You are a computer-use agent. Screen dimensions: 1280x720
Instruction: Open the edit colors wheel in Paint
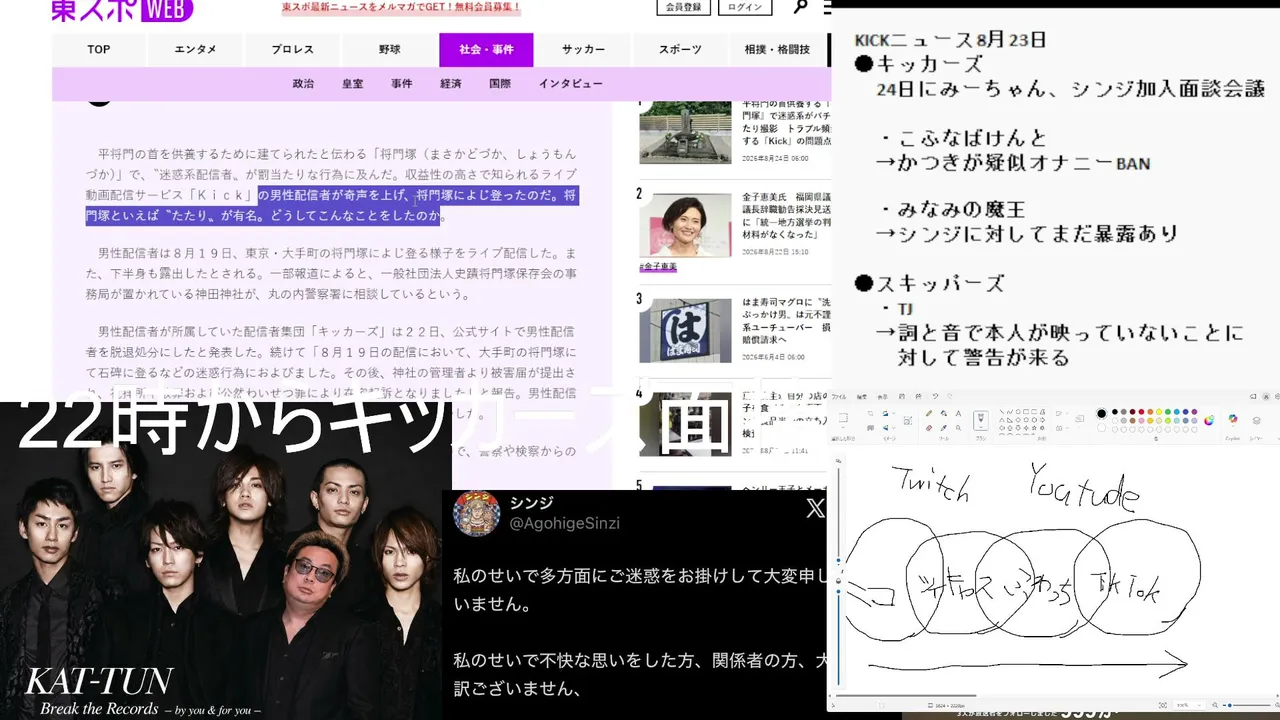pos(1209,420)
